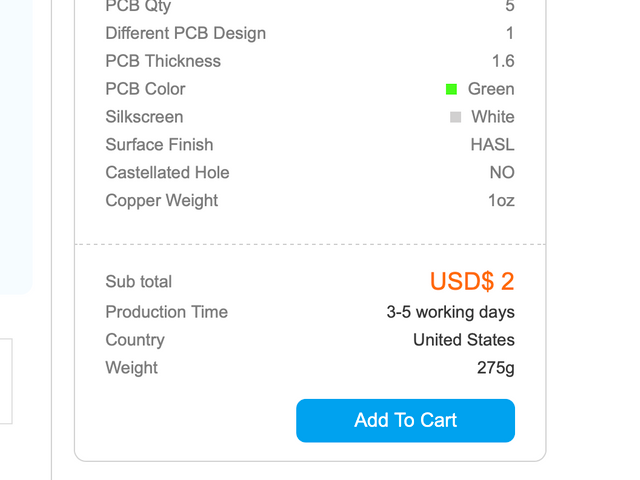Click the gray Silkscreen color swatch
This screenshot has width=640, height=480.
pos(456,117)
